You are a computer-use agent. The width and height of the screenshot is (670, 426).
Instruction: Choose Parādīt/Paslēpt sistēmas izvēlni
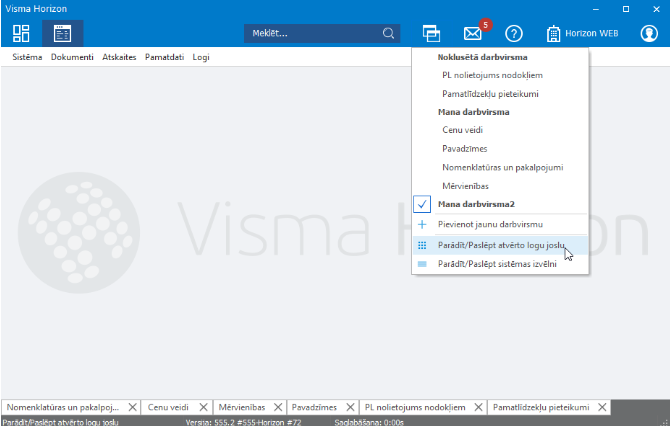(x=497, y=264)
